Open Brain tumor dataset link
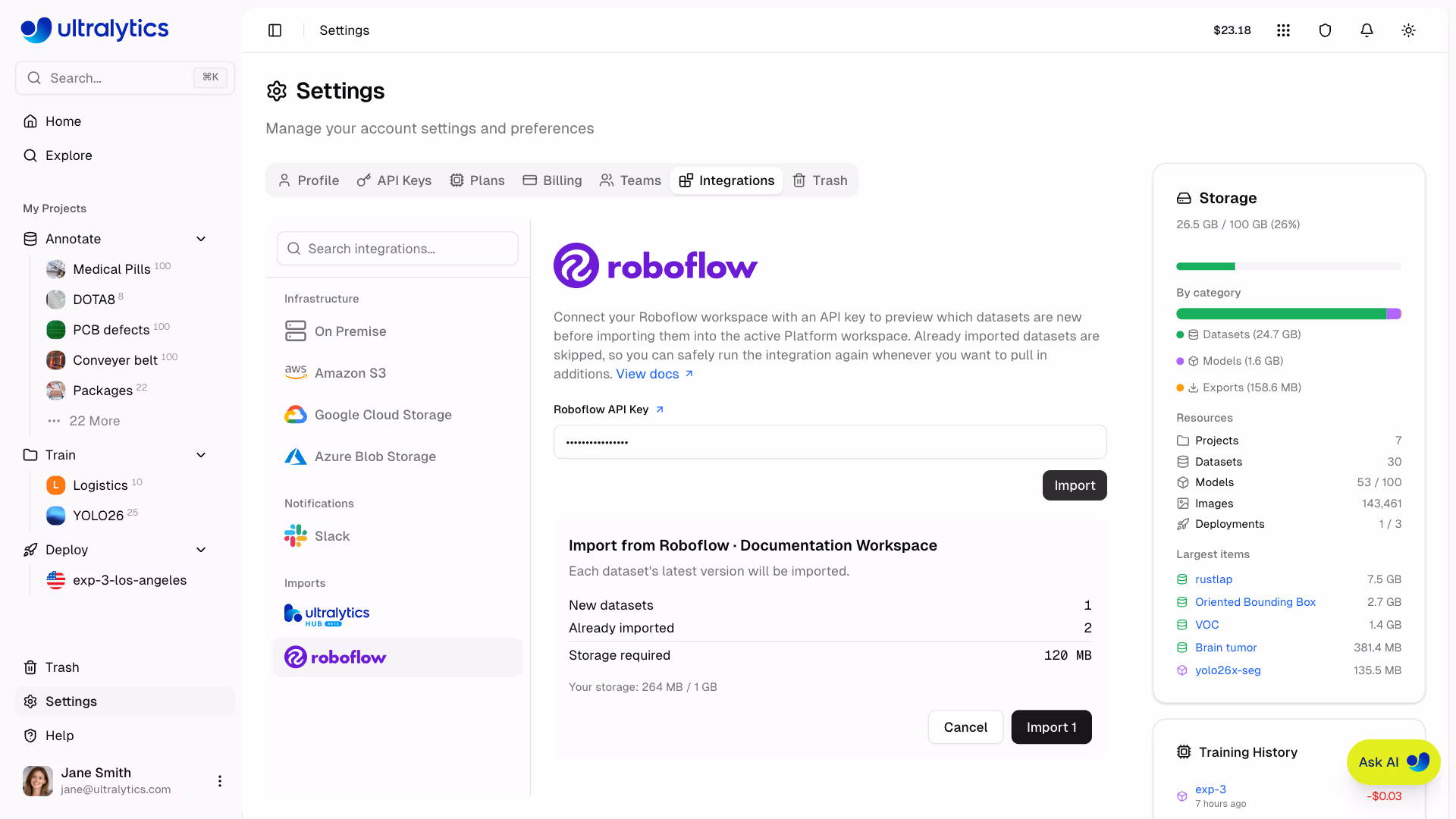Viewport: 1456px width, 819px height. pos(1225,648)
